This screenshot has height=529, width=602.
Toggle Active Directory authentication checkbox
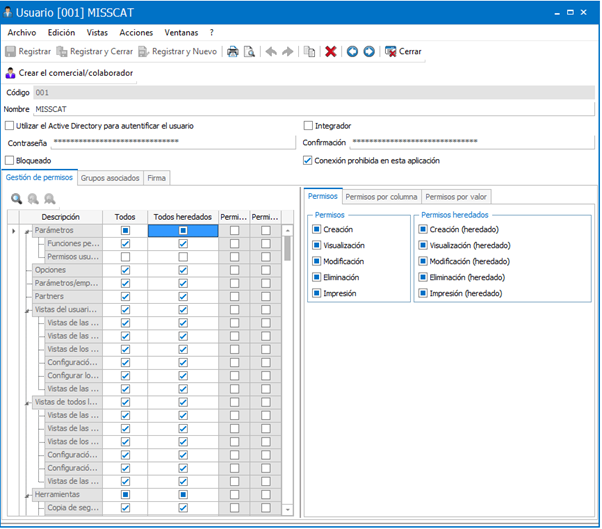click(10, 126)
